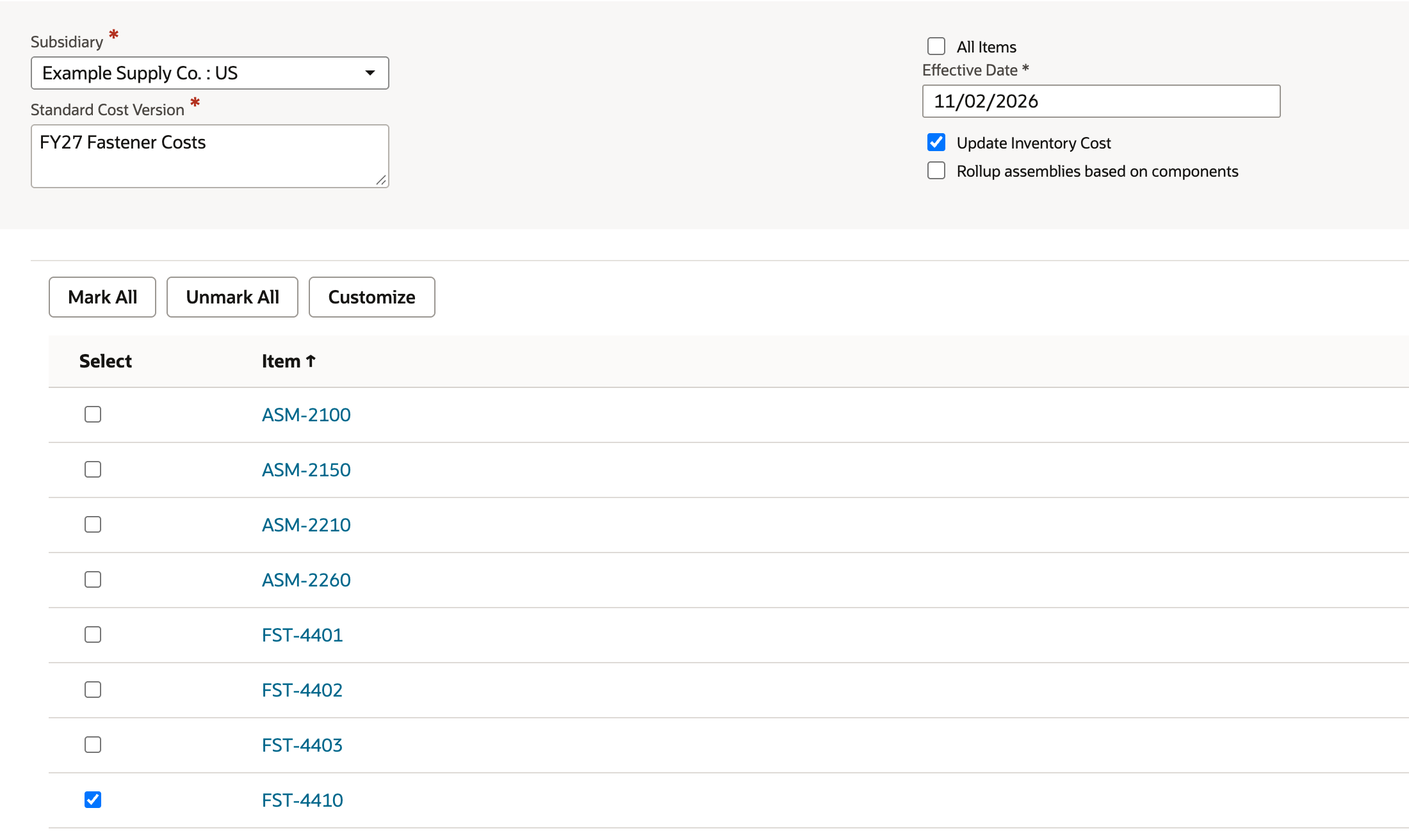This screenshot has height=840, width=1409.
Task: Click the Select column header
Action: (106, 361)
